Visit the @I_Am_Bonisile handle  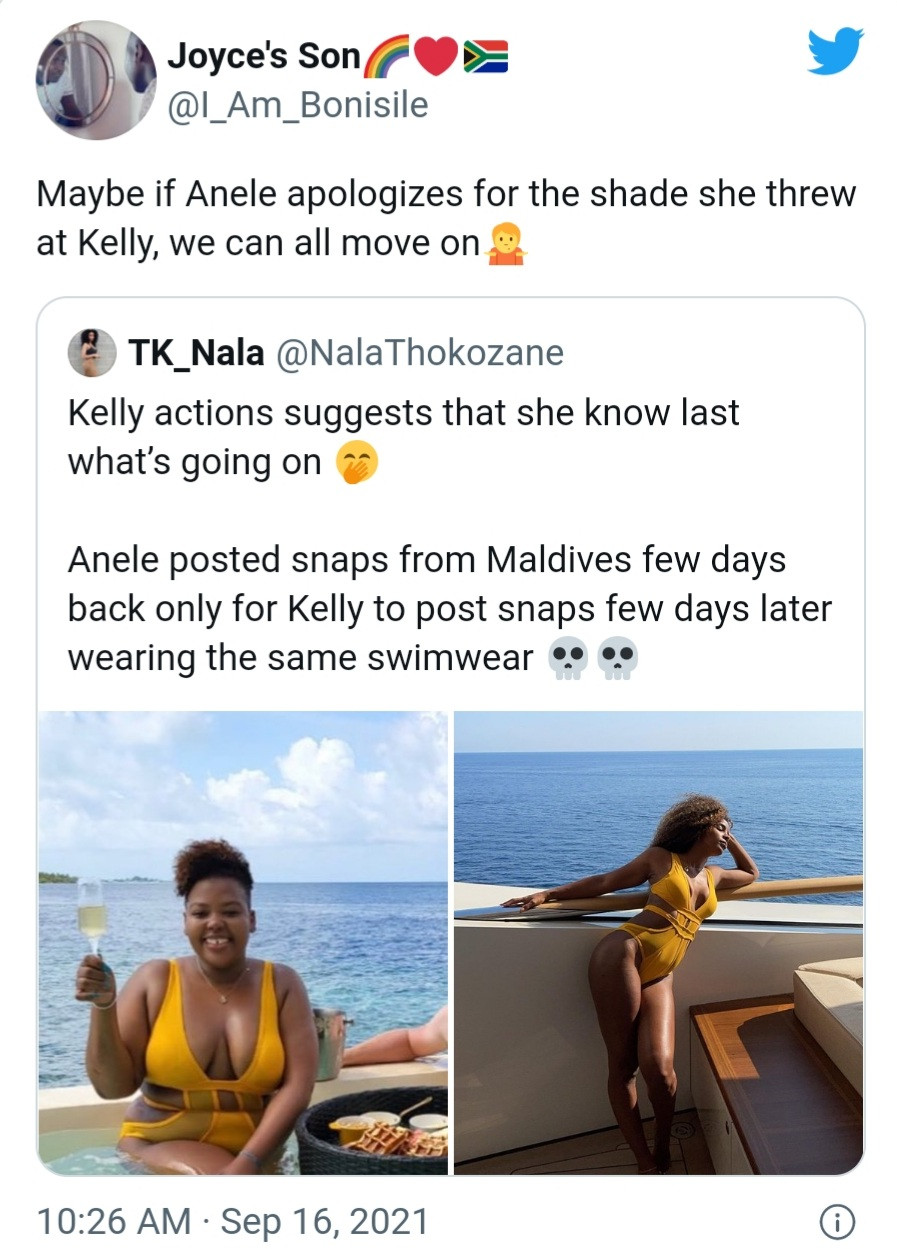point(296,103)
